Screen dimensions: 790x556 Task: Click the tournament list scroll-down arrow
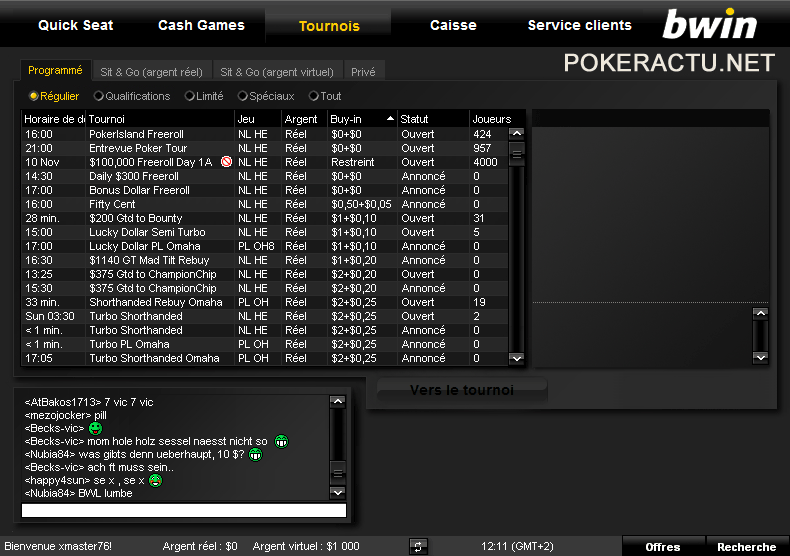pos(516,358)
